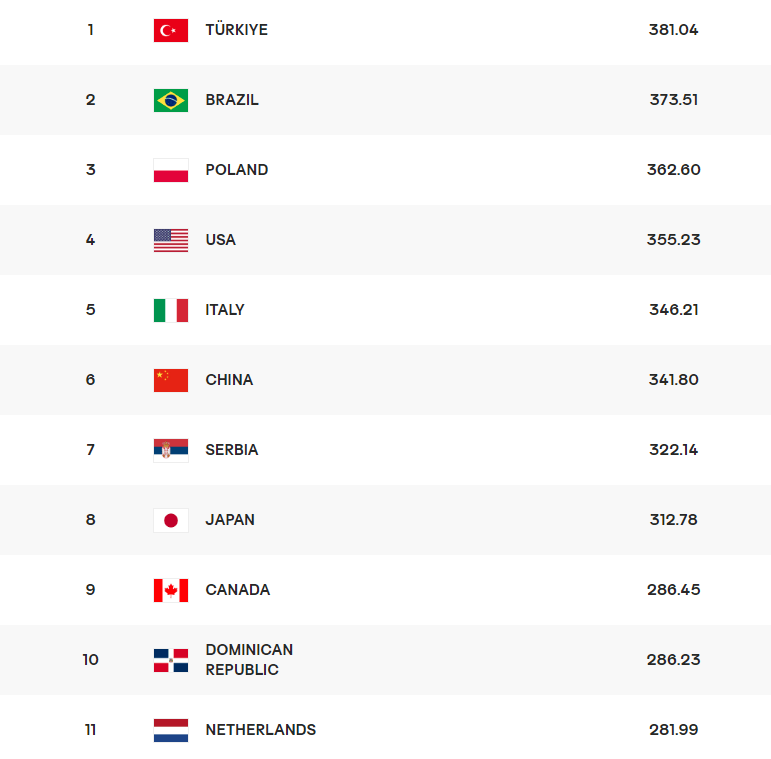Click the USA flag icon
This screenshot has height=759, width=771.
point(171,240)
